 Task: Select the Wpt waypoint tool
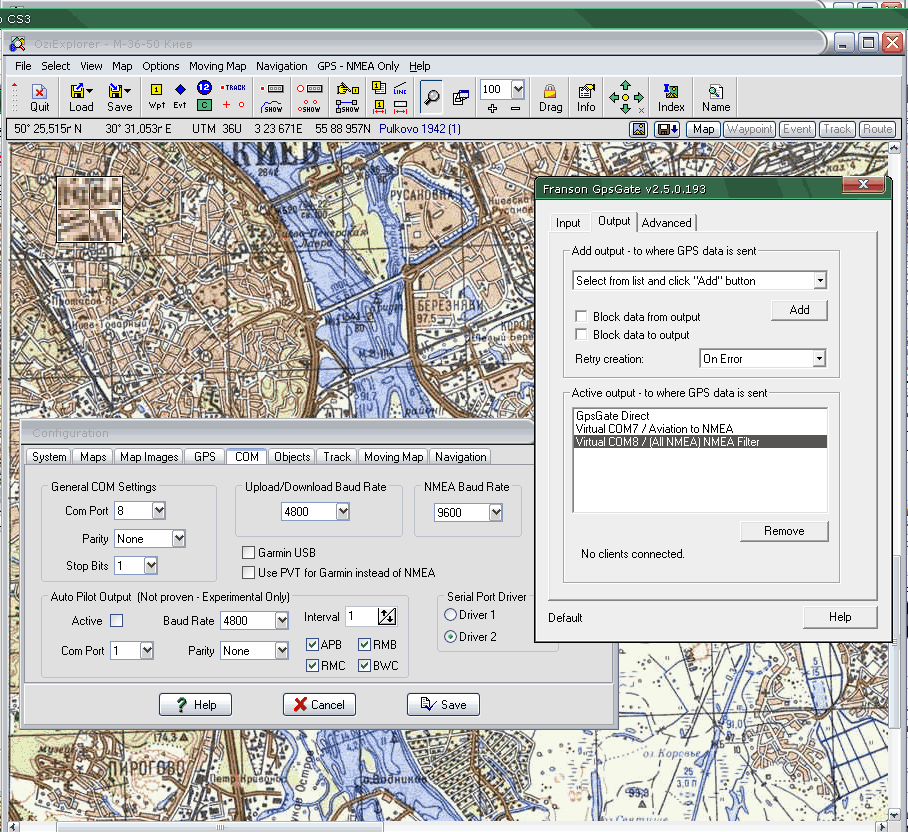point(156,97)
